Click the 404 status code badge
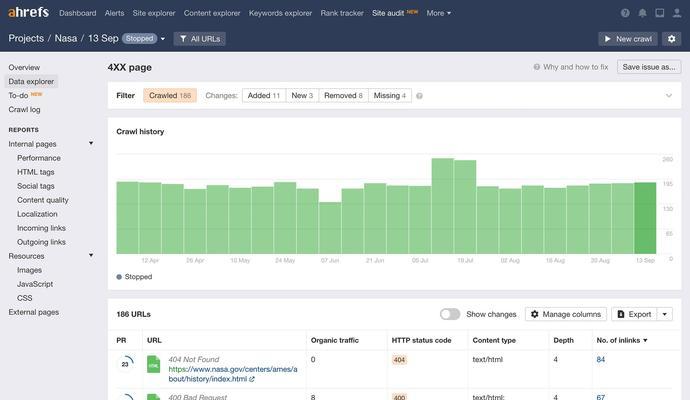This screenshot has width=690, height=400. pyautogui.click(x=399, y=360)
